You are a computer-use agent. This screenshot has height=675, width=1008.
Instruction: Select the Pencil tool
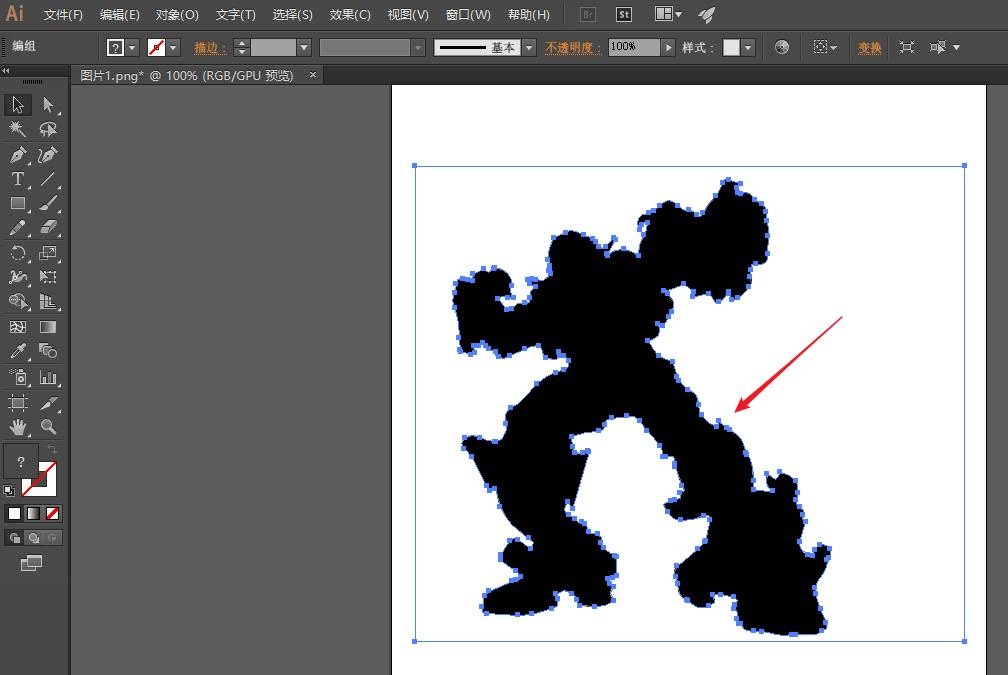18,228
